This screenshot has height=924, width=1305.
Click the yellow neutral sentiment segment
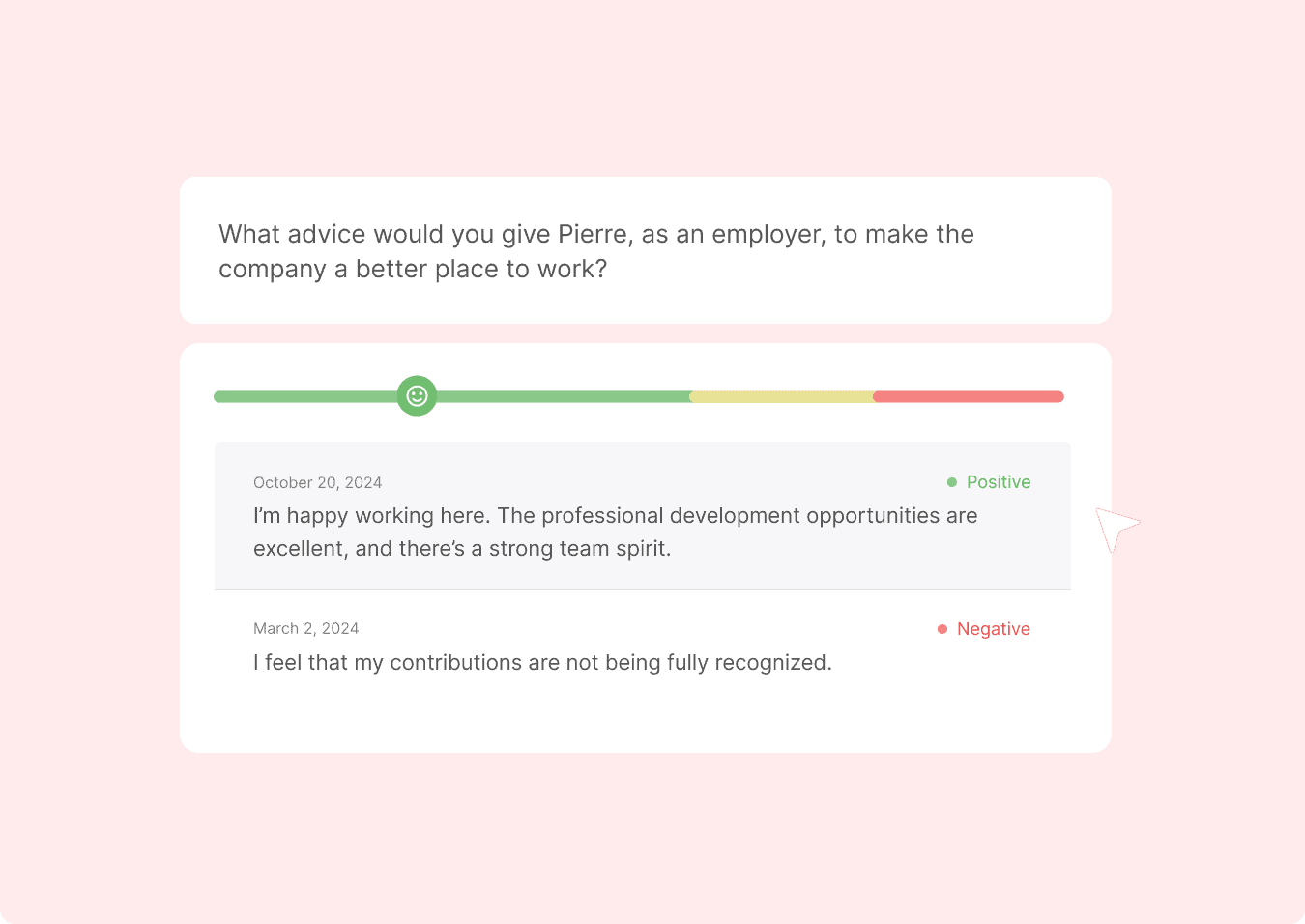click(x=781, y=396)
